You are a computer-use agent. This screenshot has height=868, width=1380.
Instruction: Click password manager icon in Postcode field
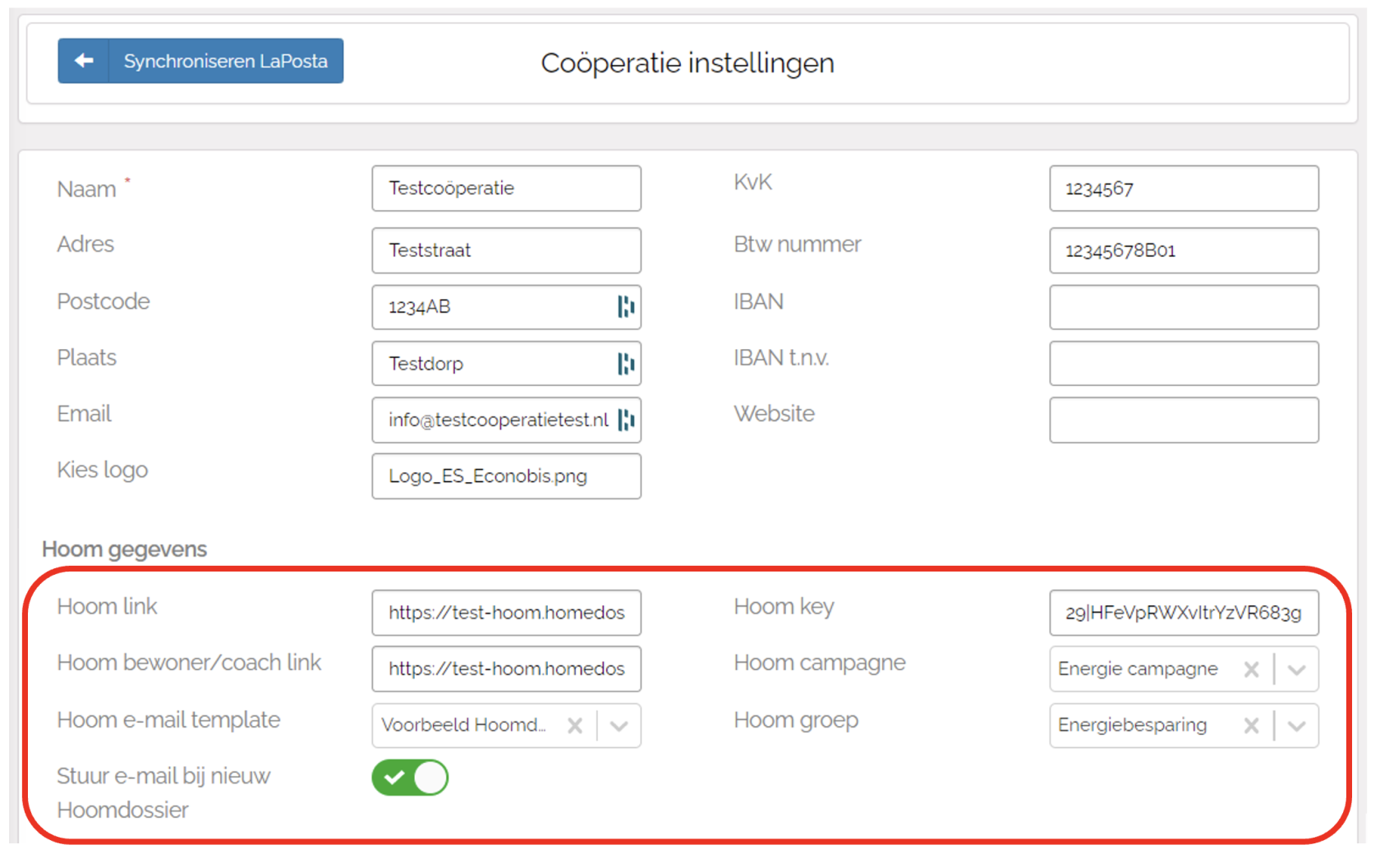[626, 307]
